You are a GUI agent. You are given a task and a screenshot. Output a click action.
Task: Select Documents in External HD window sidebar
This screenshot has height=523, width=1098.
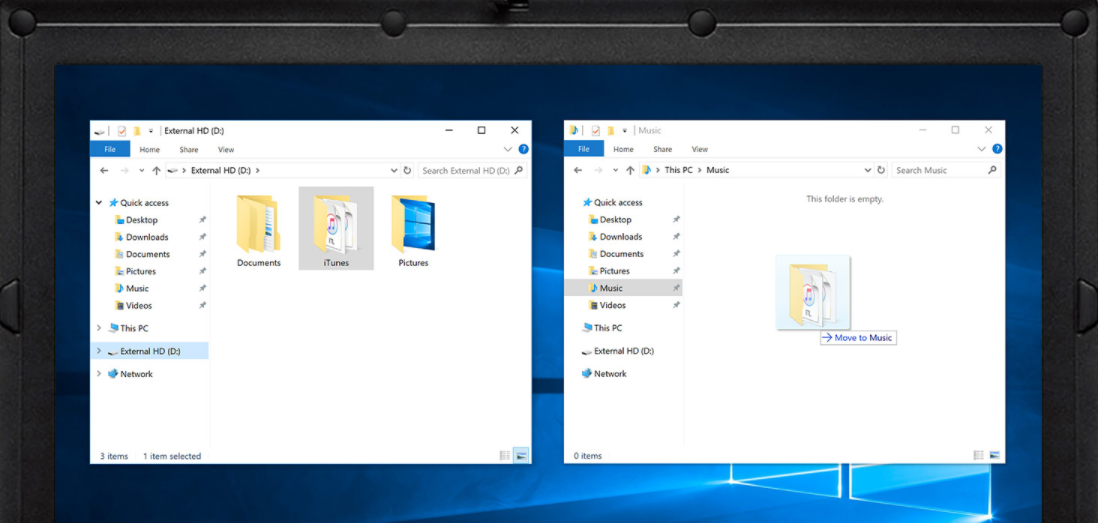pyautogui.click(x=147, y=254)
